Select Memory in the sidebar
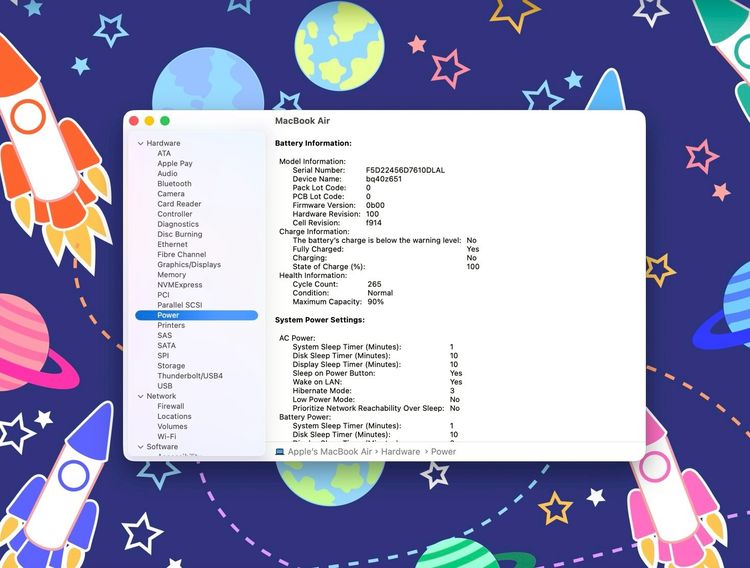750x568 pixels. [172, 275]
